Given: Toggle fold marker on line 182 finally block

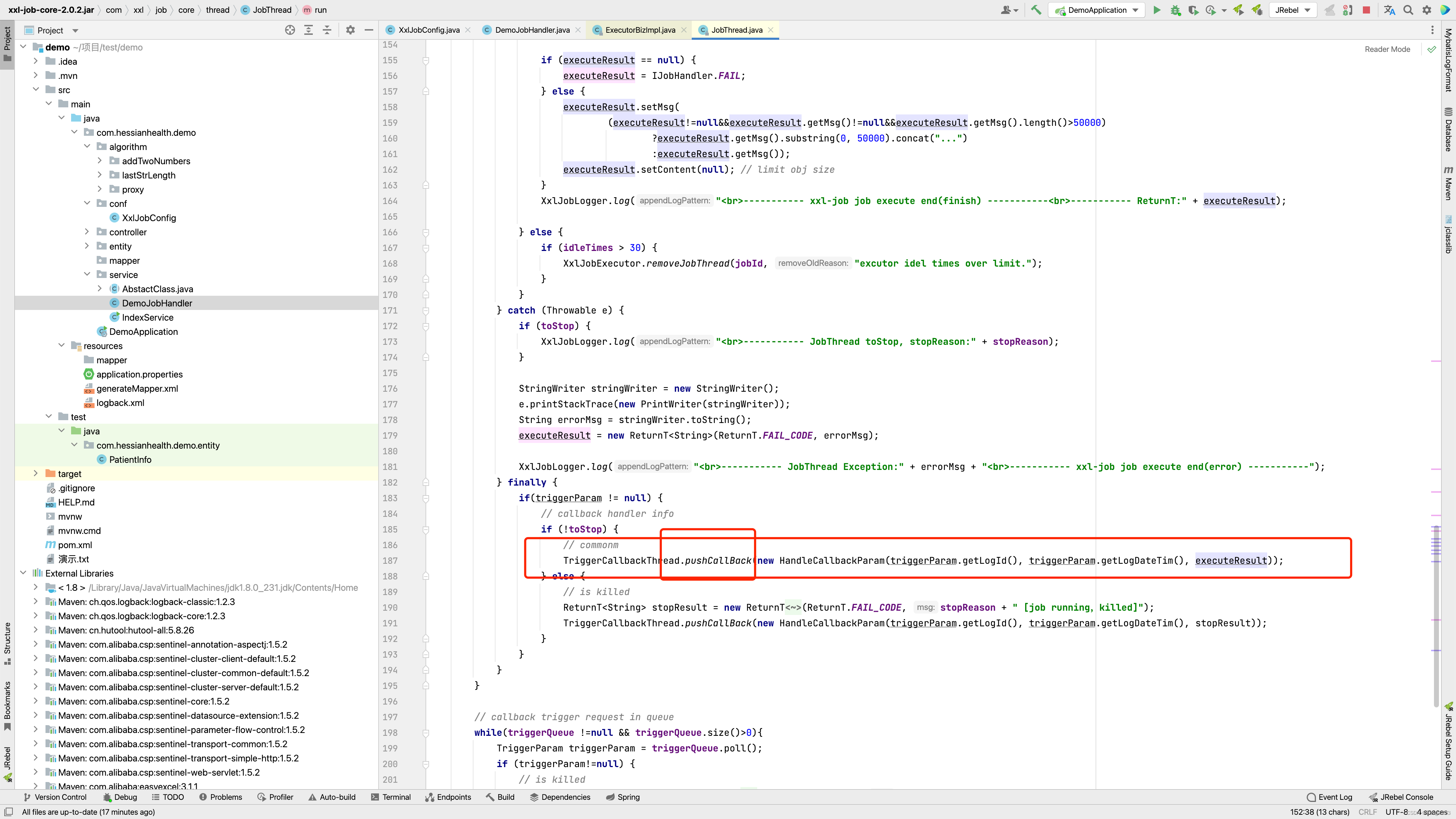Looking at the screenshot, I should click(426, 482).
